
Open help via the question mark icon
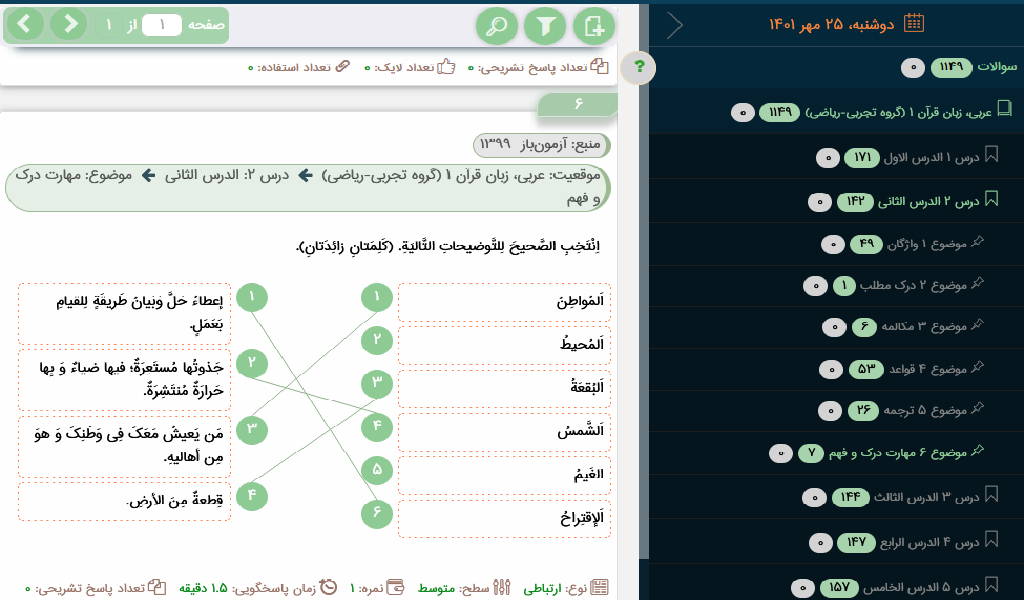[x=639, y=67]
